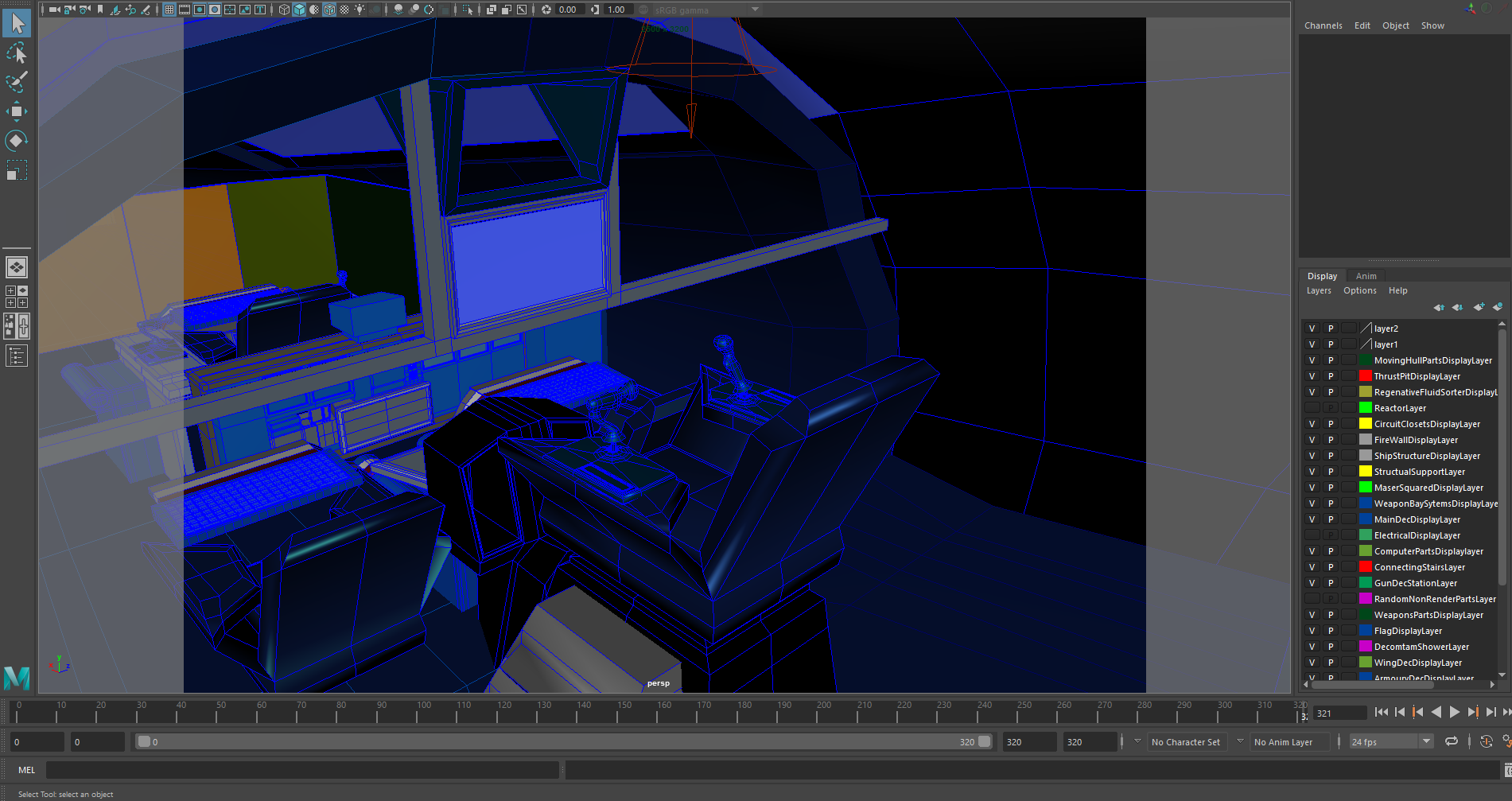This screenshot has width=1512, height=801.
Task: Activate the Rotate tool in toolbox
Action: tap(16, 141)
